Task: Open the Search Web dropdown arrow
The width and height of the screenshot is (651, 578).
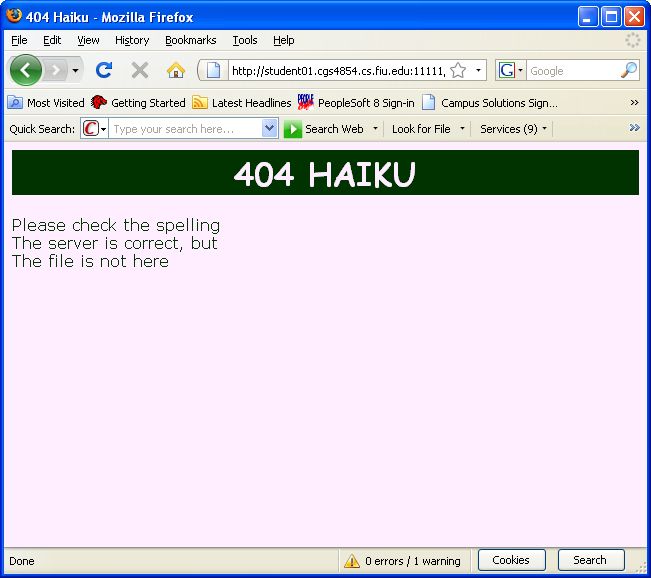Action: pyautogui.click(x=375, y=128)
